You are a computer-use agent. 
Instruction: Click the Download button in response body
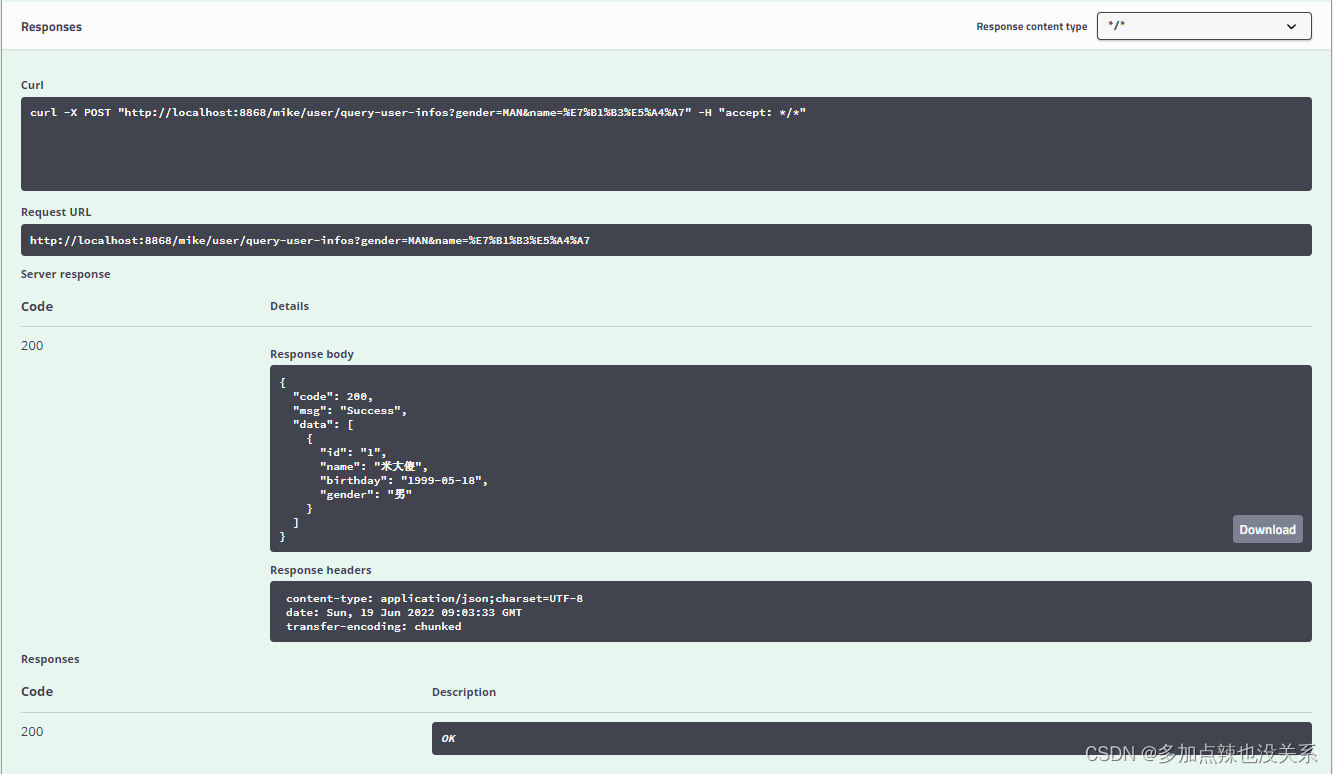tap(1267, 530)
